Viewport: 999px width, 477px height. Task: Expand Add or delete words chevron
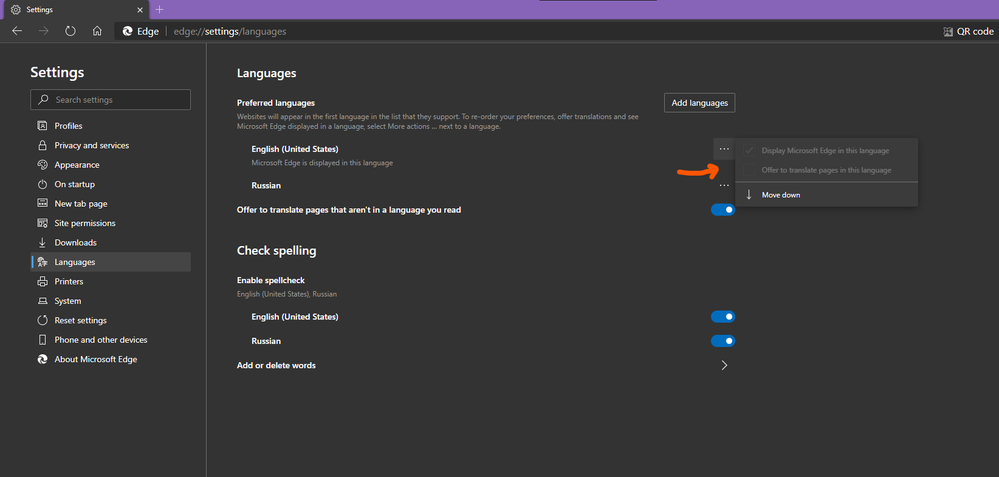click(x=724, y=366)
